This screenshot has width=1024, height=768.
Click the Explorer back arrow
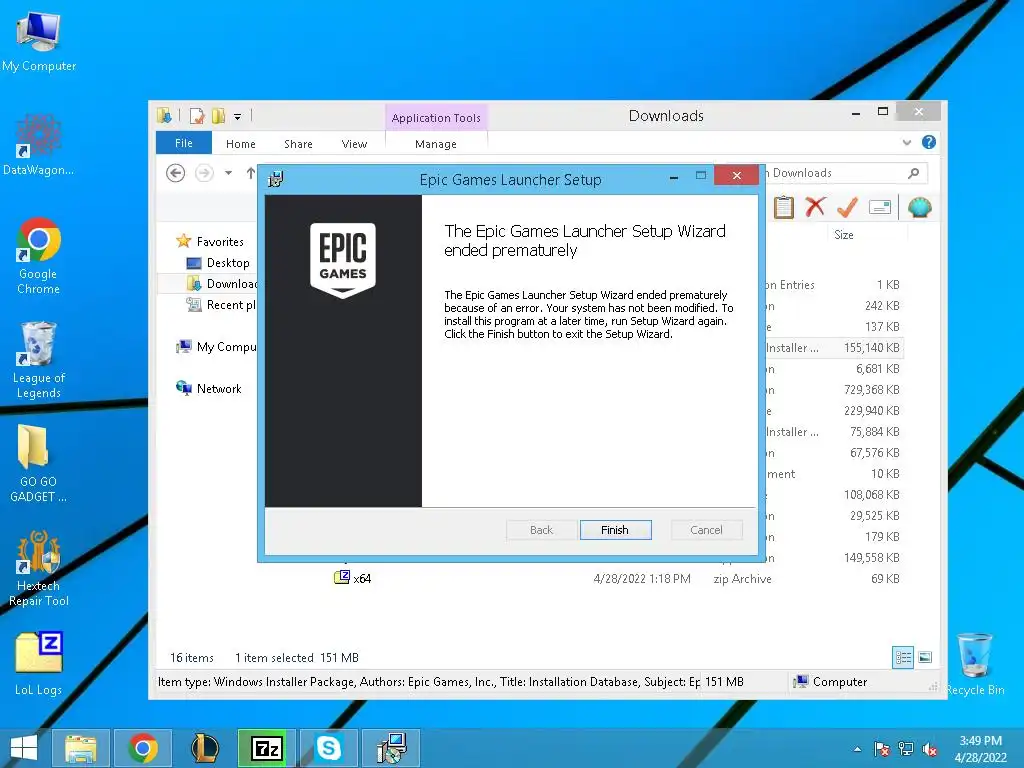point(175,173)
